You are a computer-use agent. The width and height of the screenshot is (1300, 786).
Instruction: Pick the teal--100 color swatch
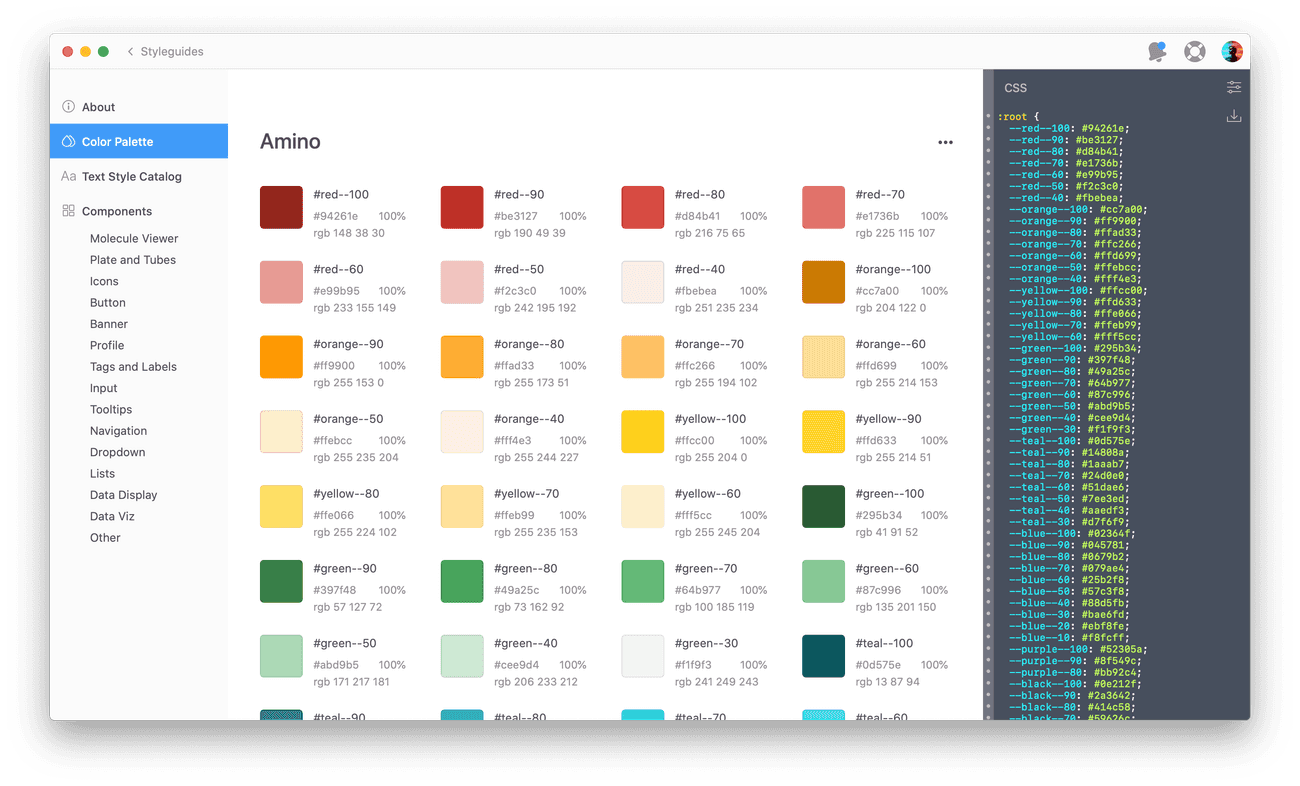click(823, 656)
